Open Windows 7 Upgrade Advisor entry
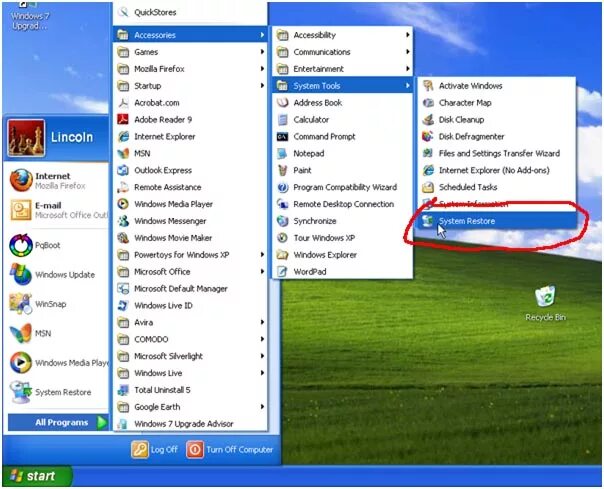 tap(191, 423)
